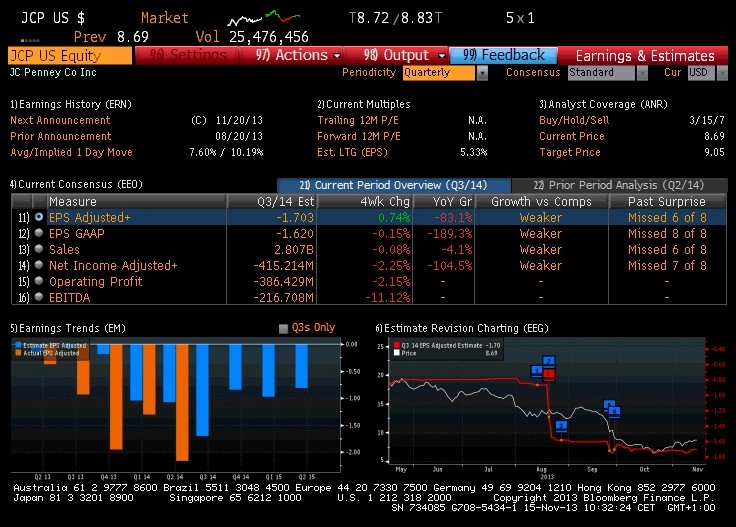Click Est. LTG (EPS) value 5.33%
This screenshot has width=736, height=527.
474,152
